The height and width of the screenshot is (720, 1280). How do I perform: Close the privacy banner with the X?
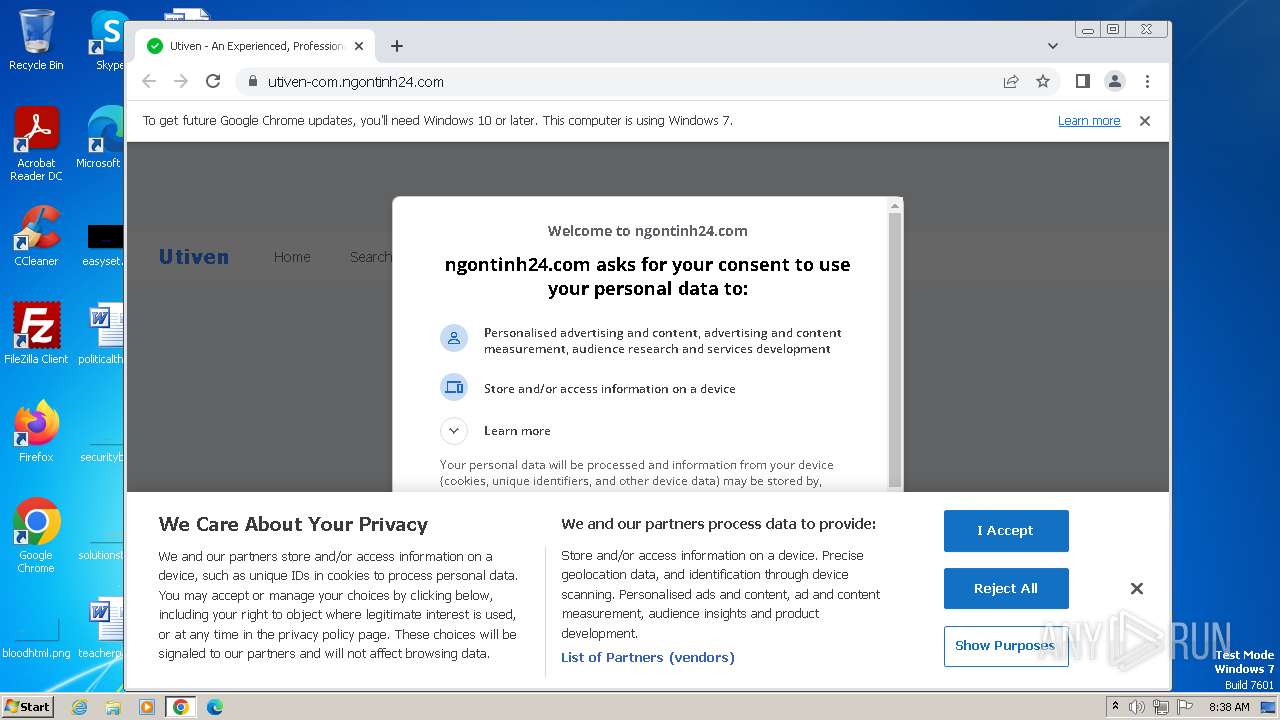(x=1137, y=589)
